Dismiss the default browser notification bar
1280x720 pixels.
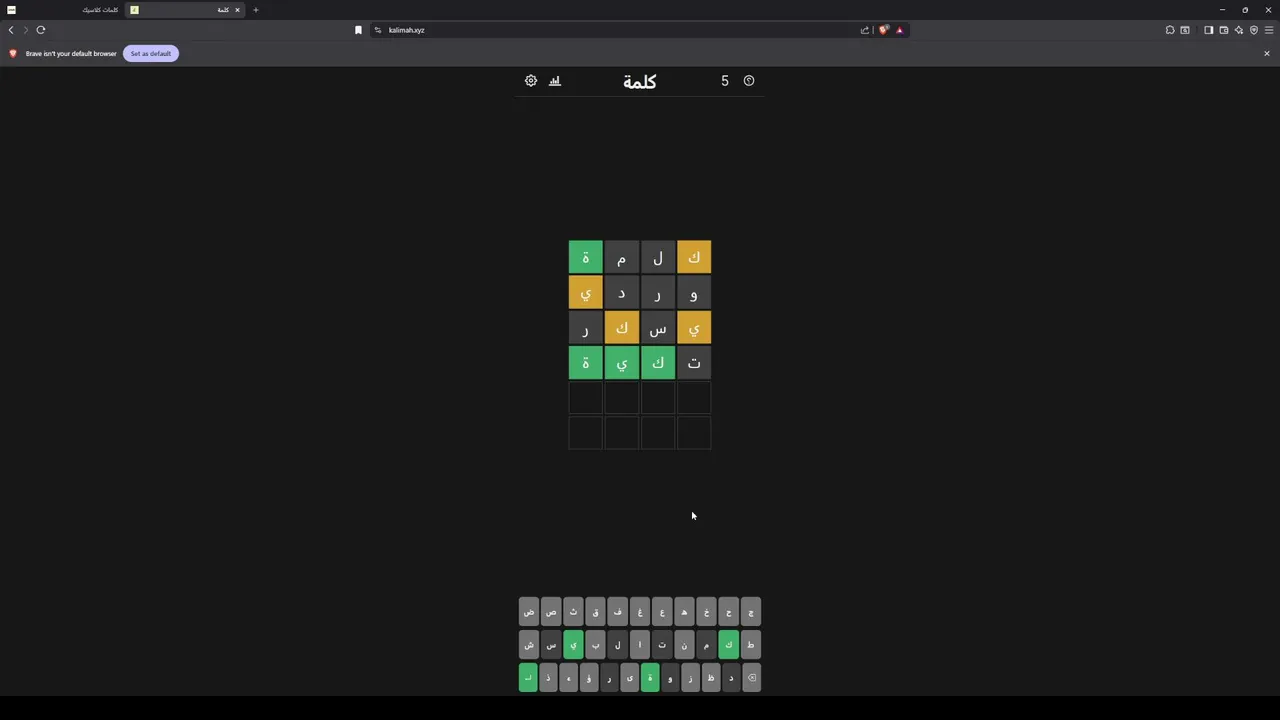click(x=1267, y=53)
